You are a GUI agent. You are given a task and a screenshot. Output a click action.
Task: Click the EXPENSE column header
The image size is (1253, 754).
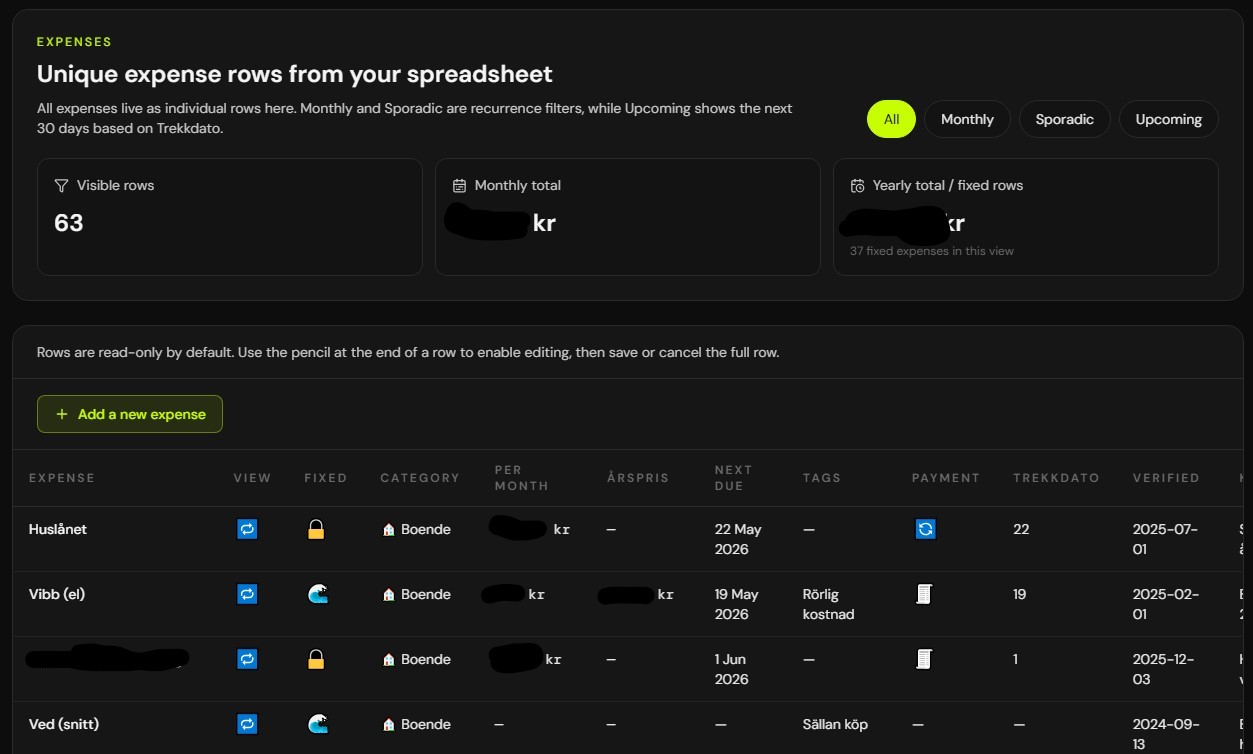[x=62, y=478]
